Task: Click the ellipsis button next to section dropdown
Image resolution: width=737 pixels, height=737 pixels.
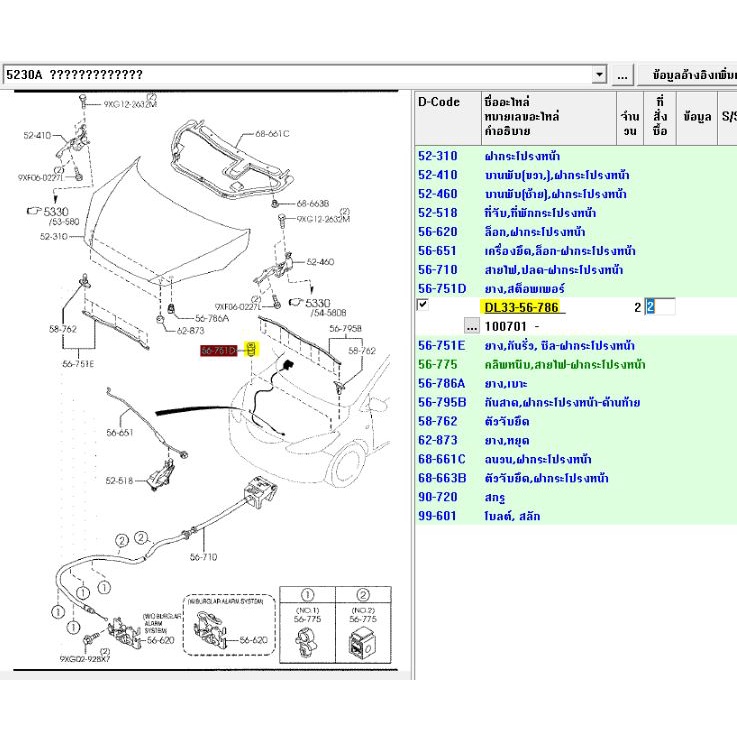Action: [x=622, y=75]
